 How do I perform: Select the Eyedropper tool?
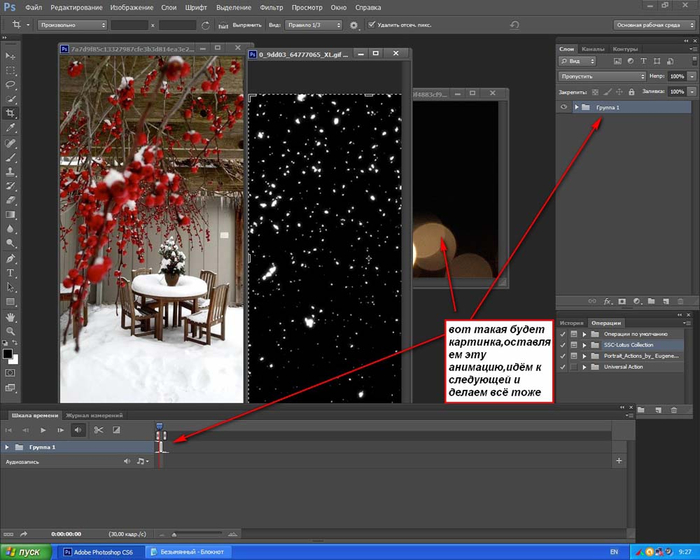tap(10, 128)
